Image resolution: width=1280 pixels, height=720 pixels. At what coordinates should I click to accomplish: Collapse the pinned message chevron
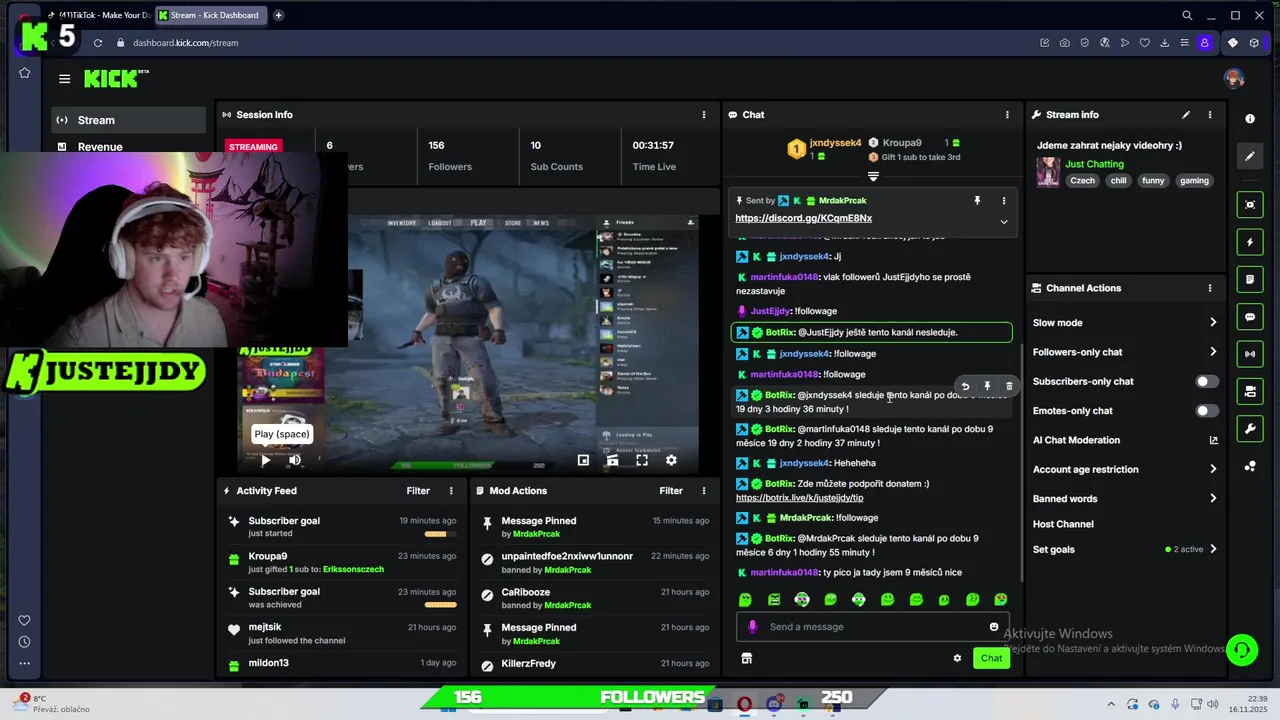1004,222
